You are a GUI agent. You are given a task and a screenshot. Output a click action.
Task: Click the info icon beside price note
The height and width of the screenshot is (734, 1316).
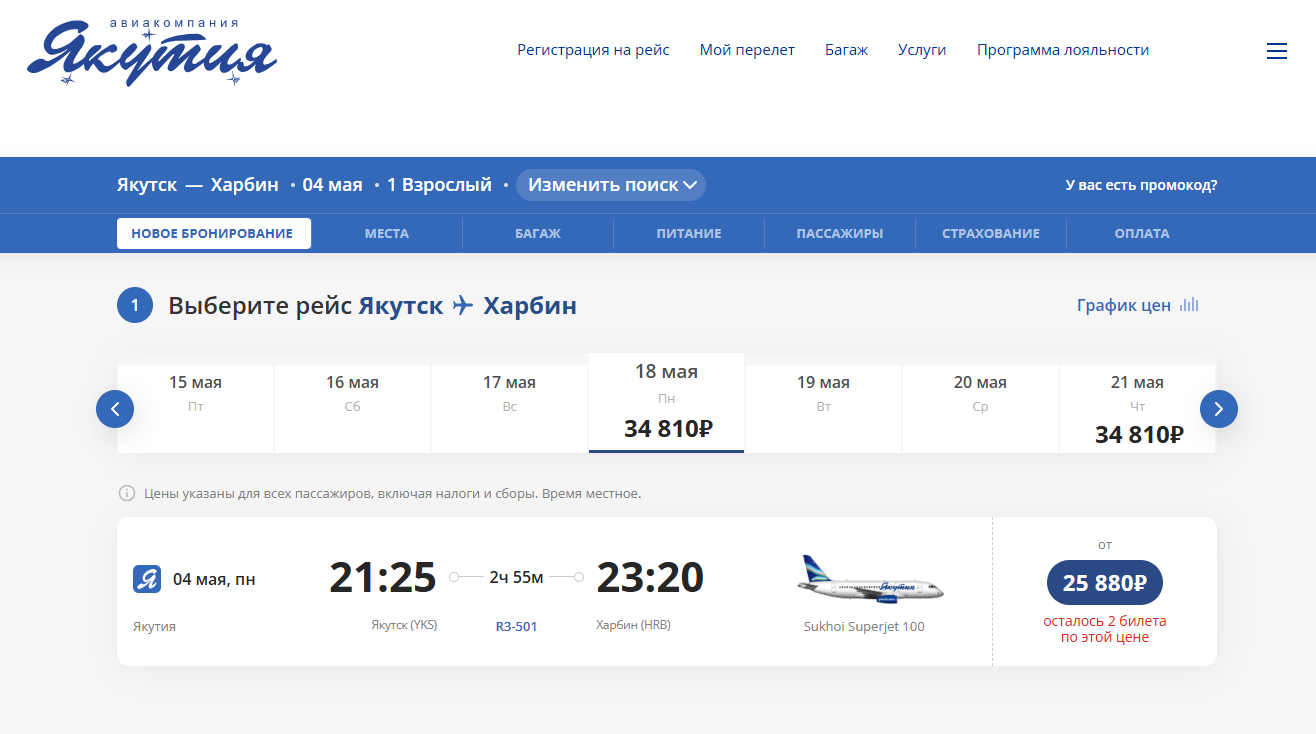[x=127, y=493]
